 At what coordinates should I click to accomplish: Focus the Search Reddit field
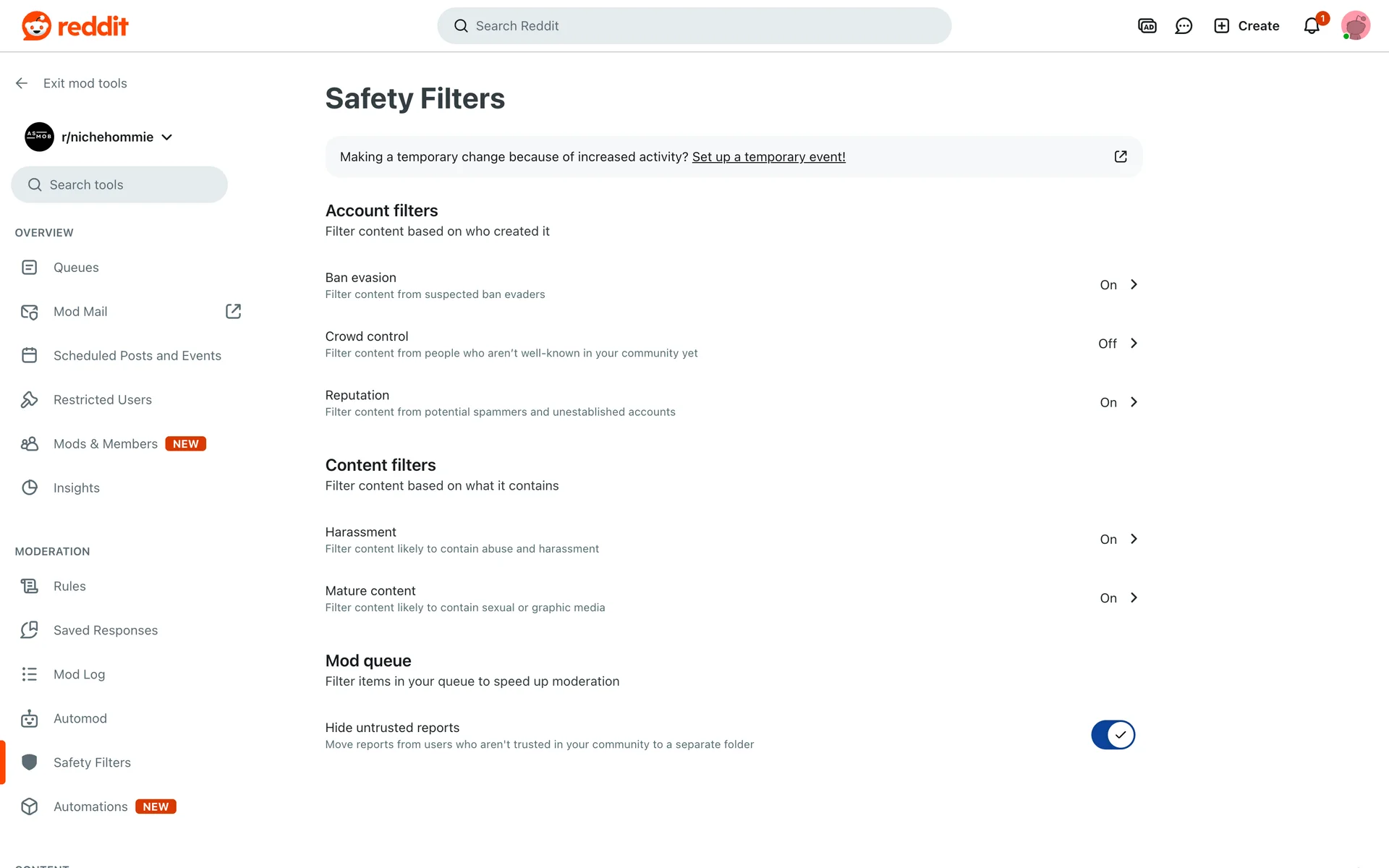pos(694,26)
